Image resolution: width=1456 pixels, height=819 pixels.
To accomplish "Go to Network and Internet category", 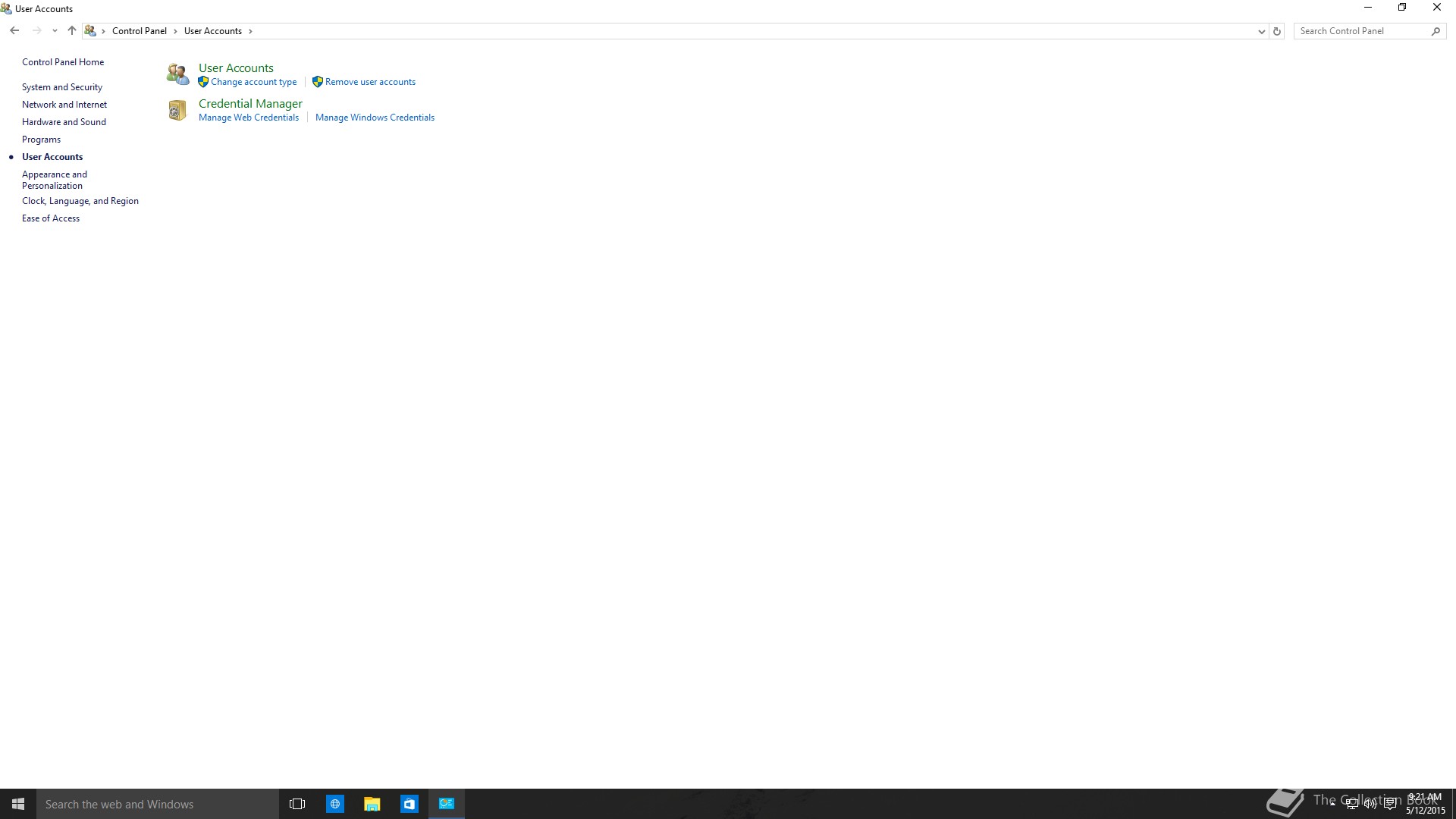I will (x=64, y=105).
